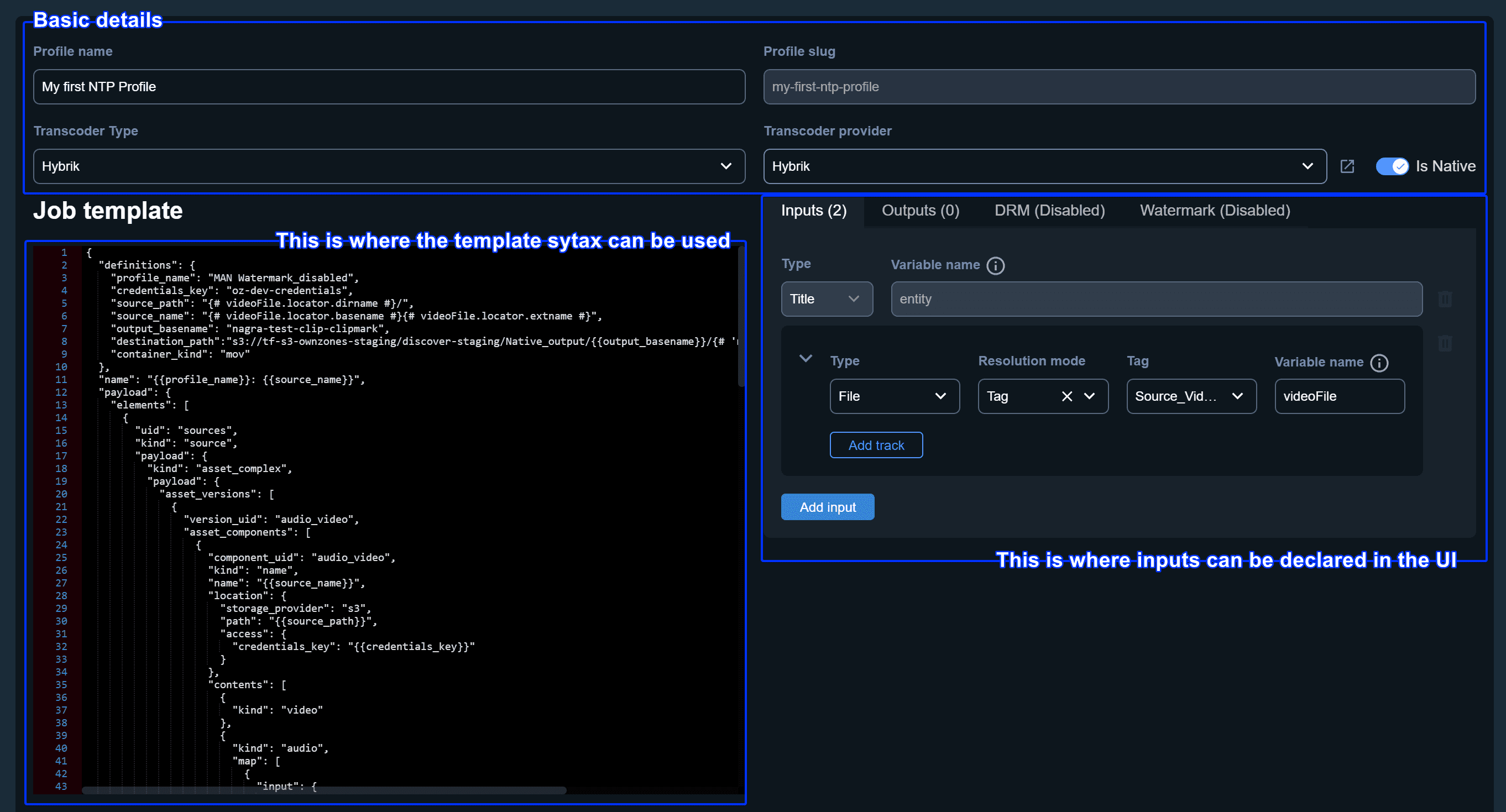Image resolution: width=1506 pixels, height=812 pixels.
Task: Open the DRM (Disabled) tab
Action: coord(1049,211)
